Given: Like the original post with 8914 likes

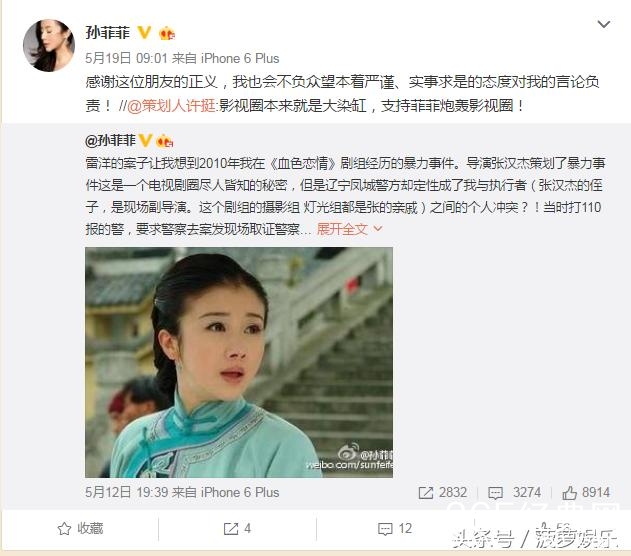Looking at the screenshot, I should (x=569, y=492).
